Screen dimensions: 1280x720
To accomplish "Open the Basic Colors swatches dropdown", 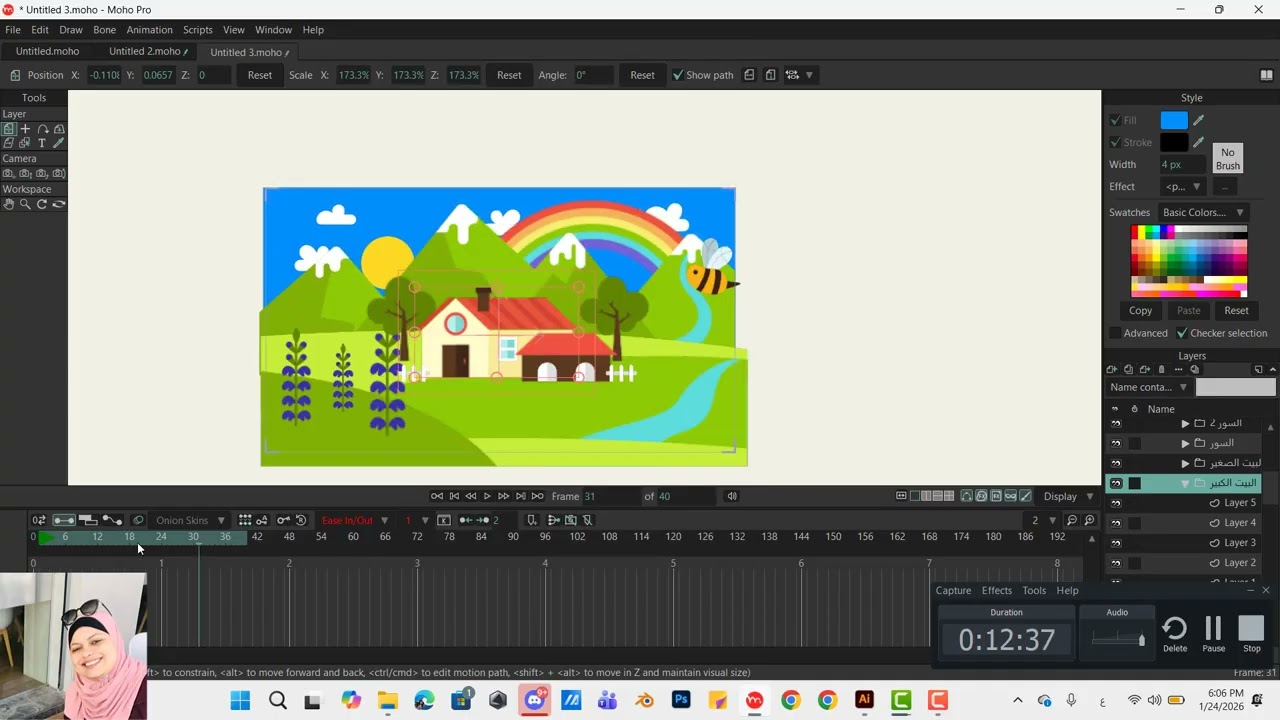I will (x=1202, y=212).
